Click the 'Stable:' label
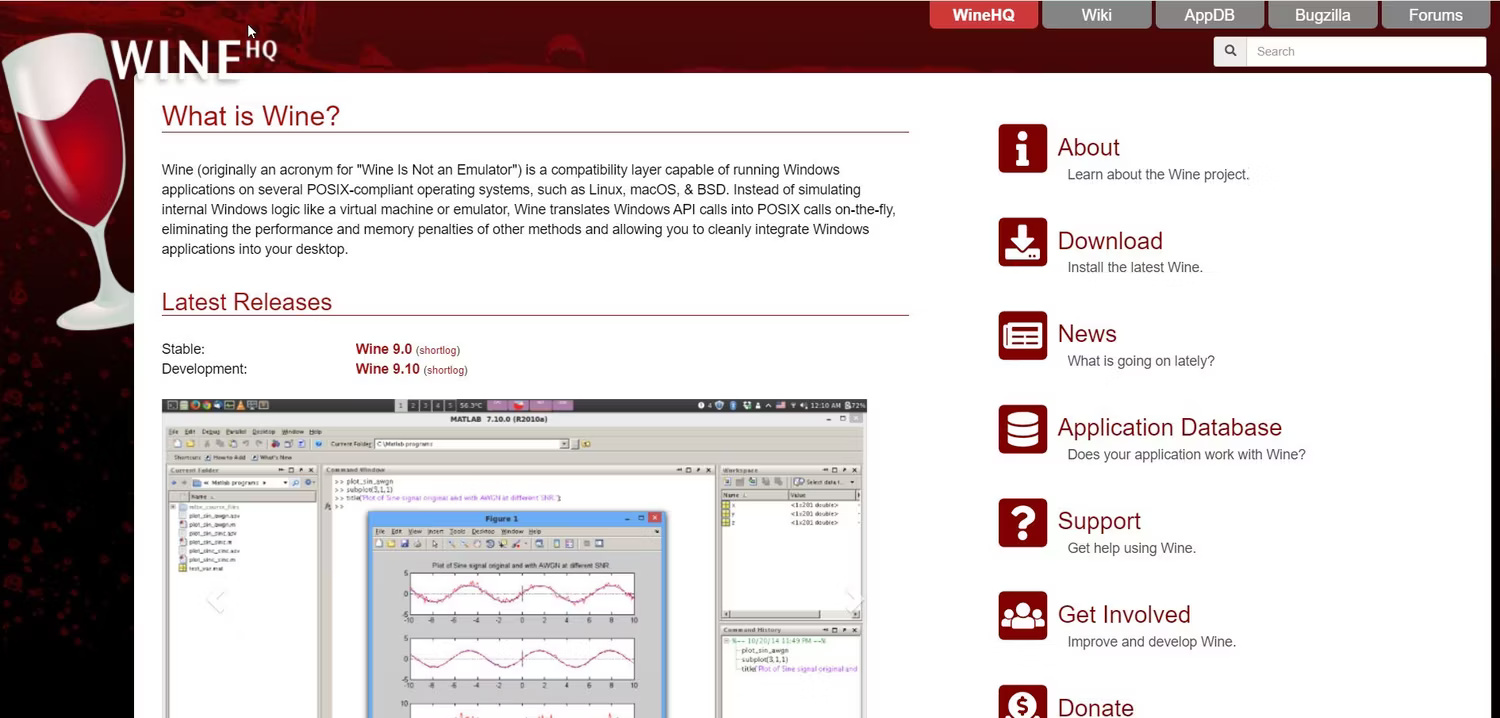The height and width of the screenshot is (718, 1500). click(183, 349)
